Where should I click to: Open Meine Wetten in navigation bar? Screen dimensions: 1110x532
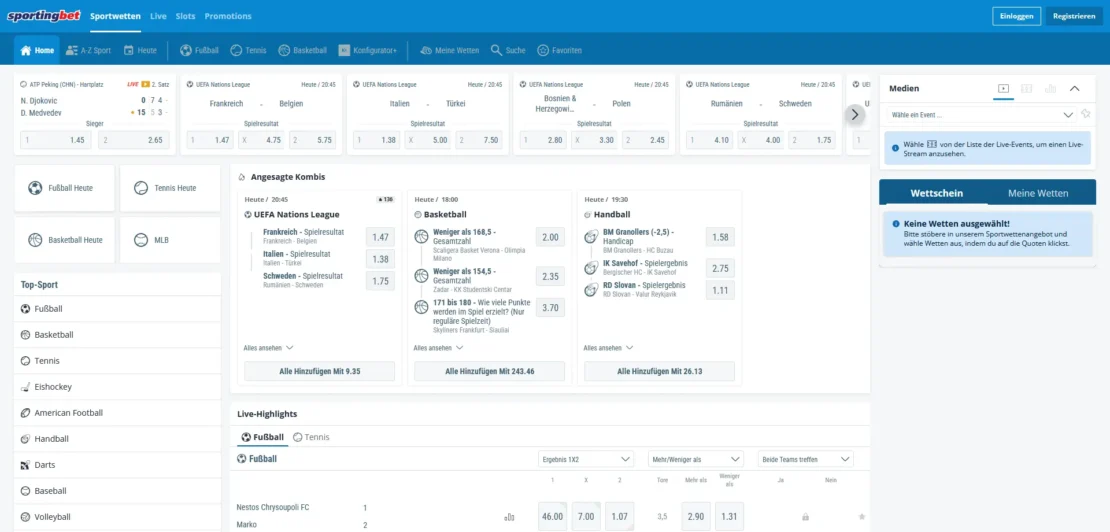pos(450,50)
